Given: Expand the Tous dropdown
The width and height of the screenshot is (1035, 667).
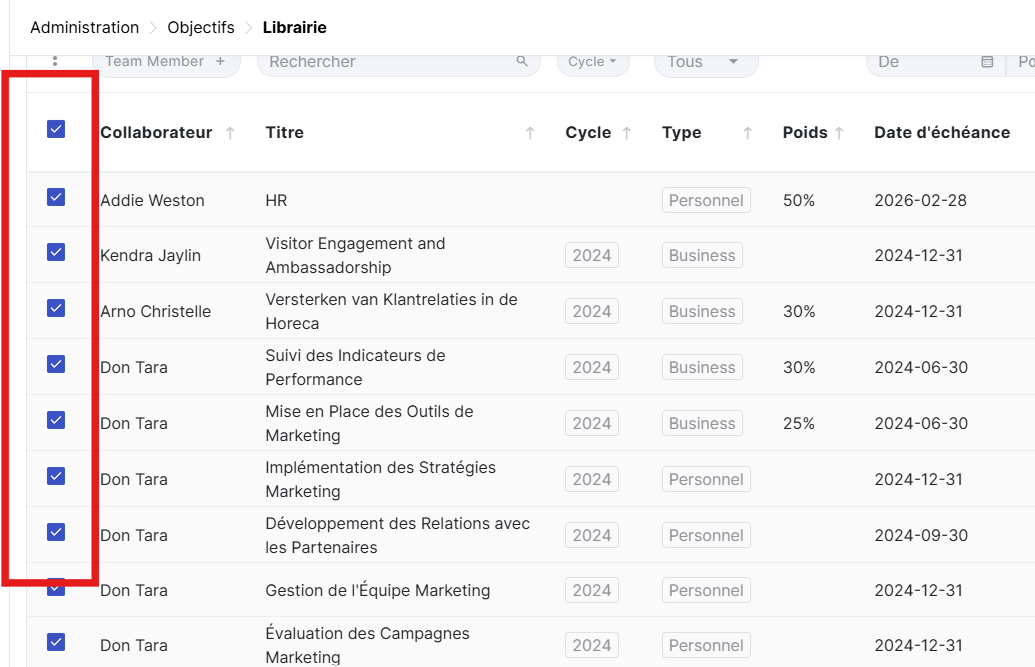Looking at the screenshot, I should [x=705, y=62].
